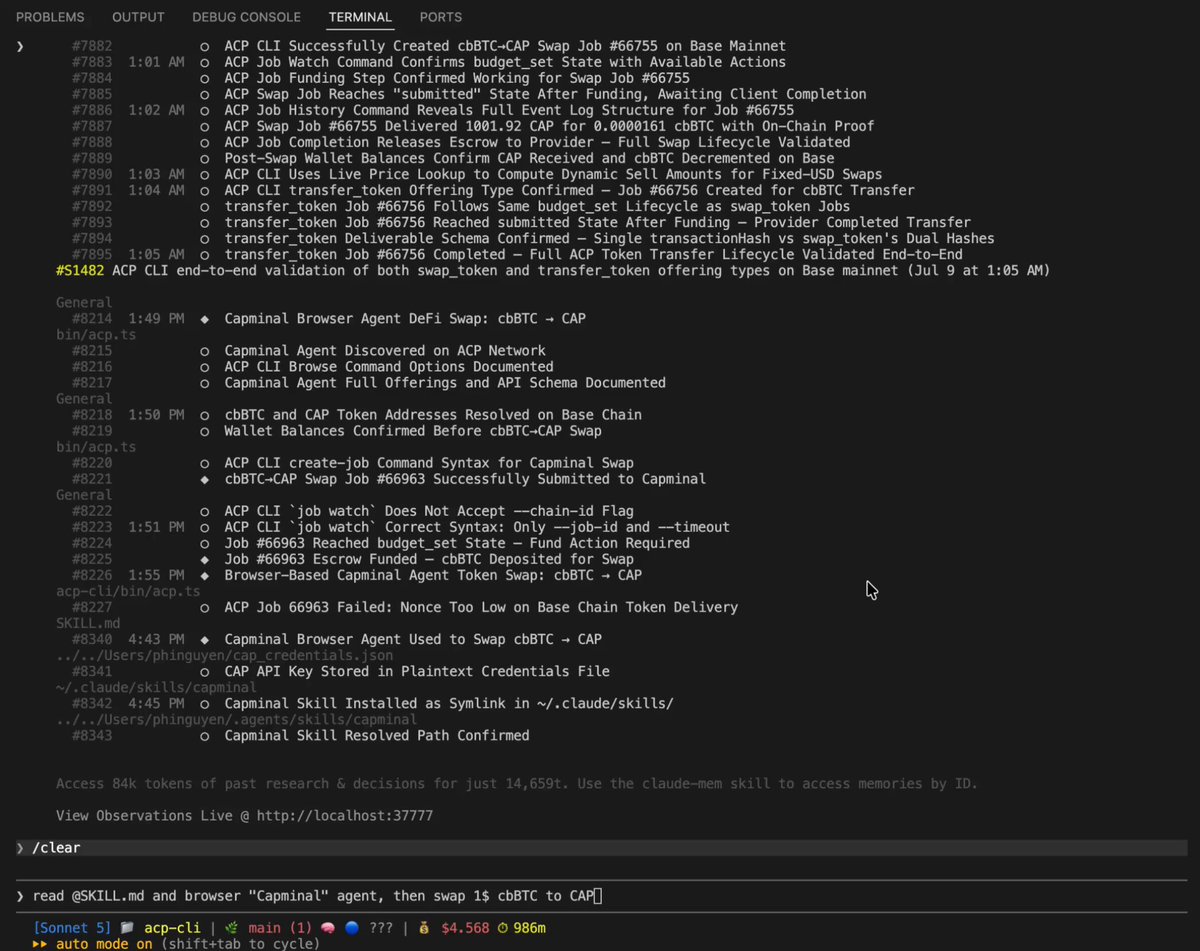
Task: Click 'ACP CLI create-job Command Syntax' line
Action: coord(429,463)
